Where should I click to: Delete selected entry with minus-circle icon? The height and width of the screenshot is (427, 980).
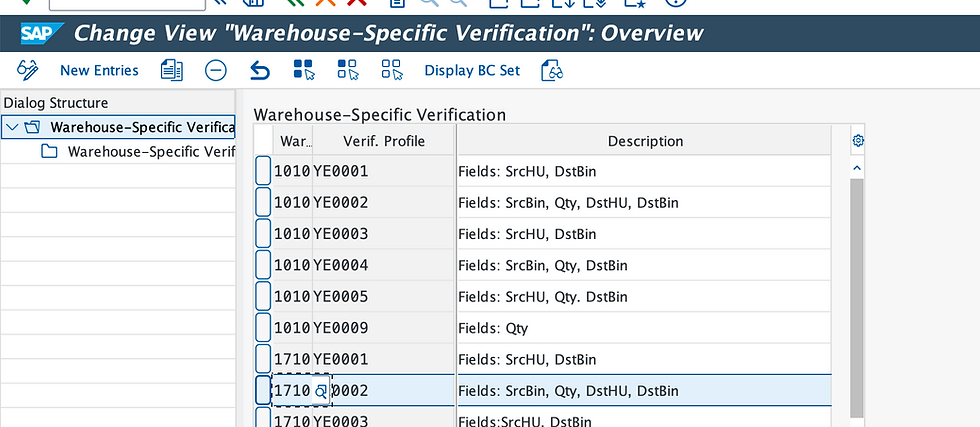(216, 70)
